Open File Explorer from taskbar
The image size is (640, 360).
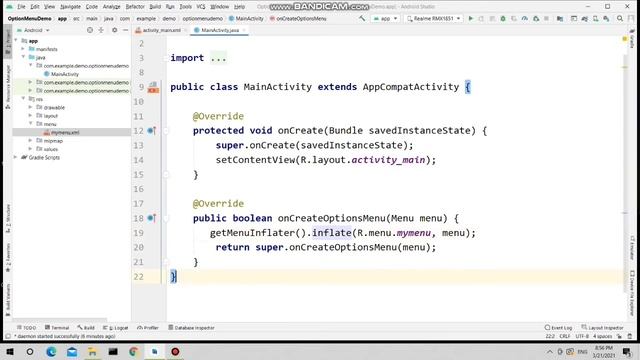pos(93,351)
